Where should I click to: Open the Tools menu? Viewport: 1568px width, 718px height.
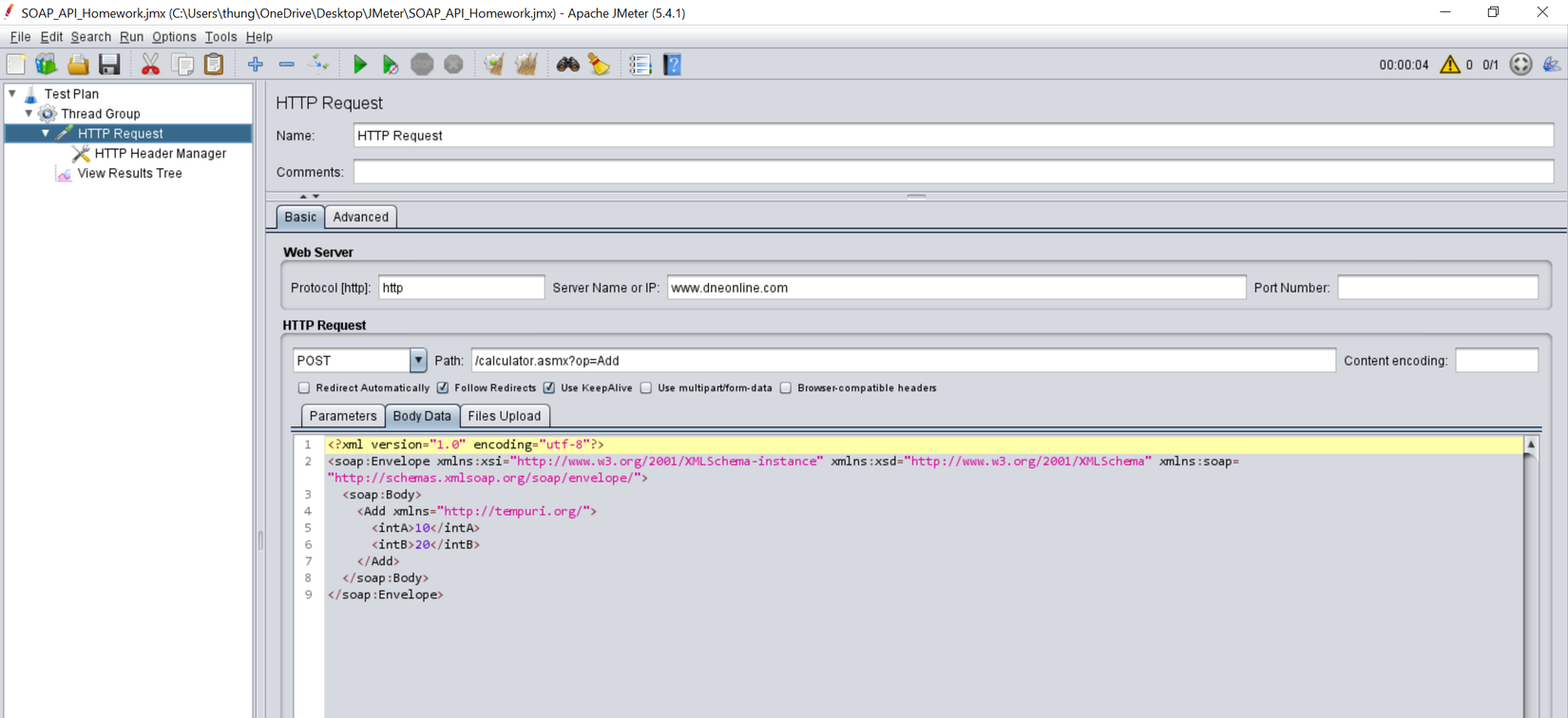[220, 37]
